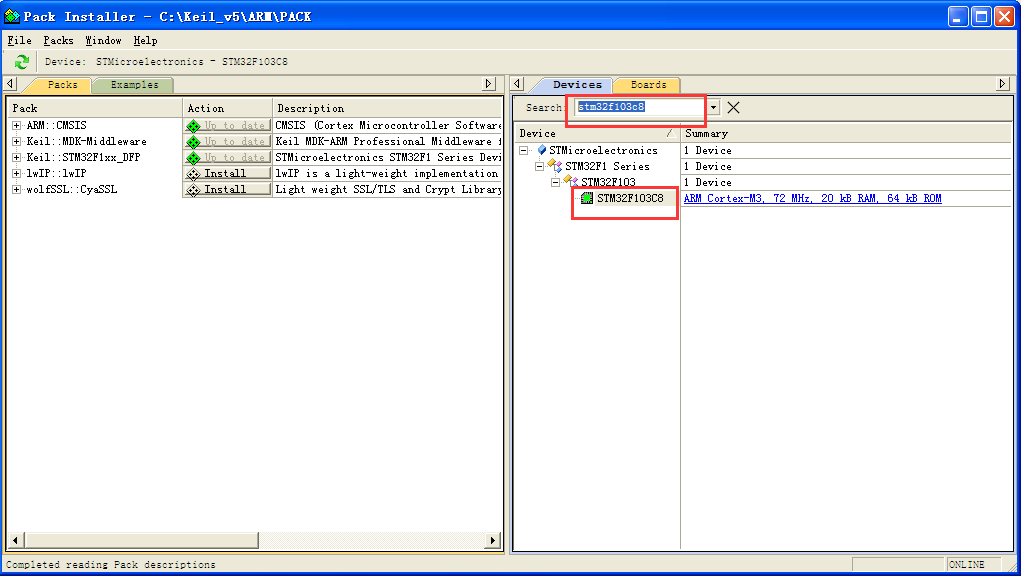Expand the ARM::CMSIS pack
Screen dimensions: 1021x576
point(16,126)
